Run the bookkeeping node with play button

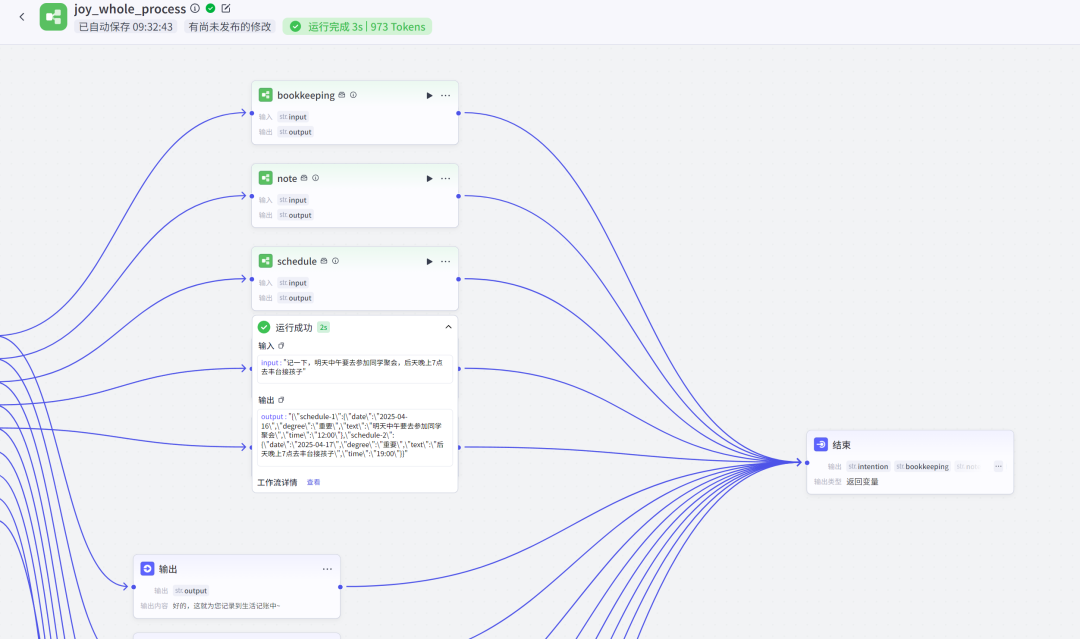tap(429, 95)
